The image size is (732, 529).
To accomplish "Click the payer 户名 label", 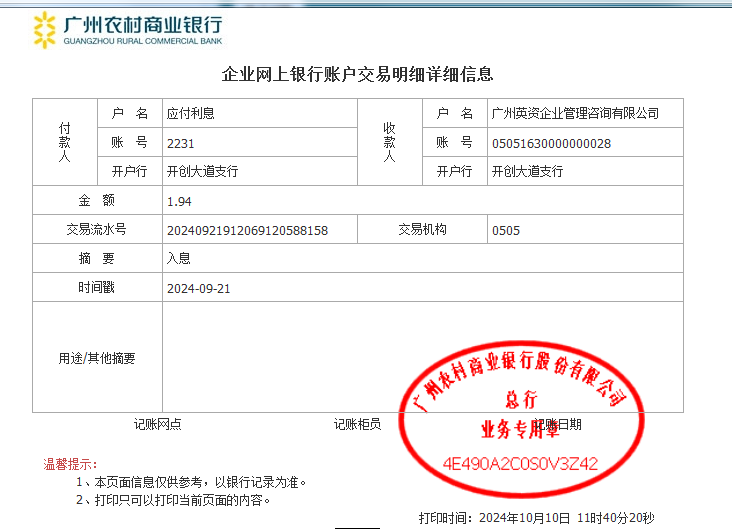I will point(129,113).
